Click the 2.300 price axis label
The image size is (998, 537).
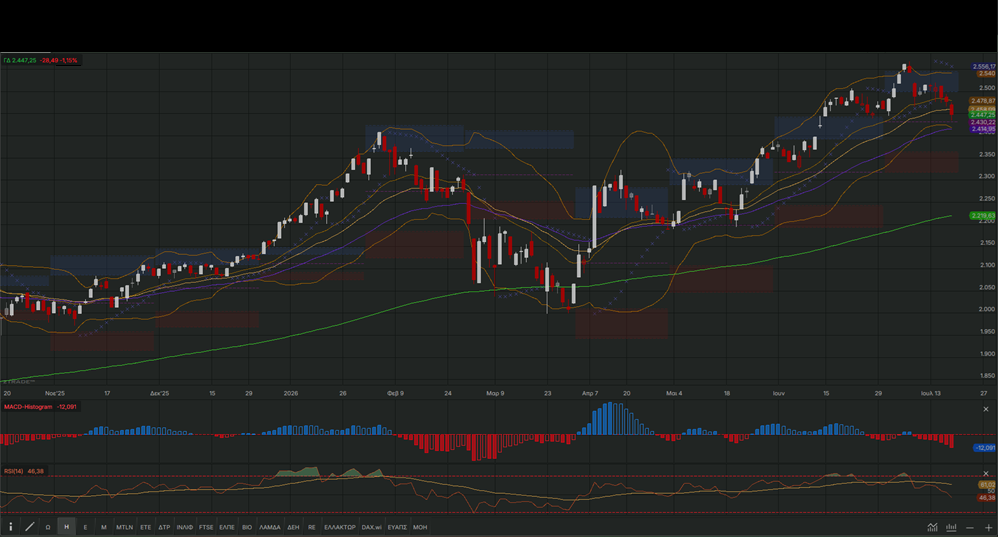pyautogui.click(x=988, y=176)
